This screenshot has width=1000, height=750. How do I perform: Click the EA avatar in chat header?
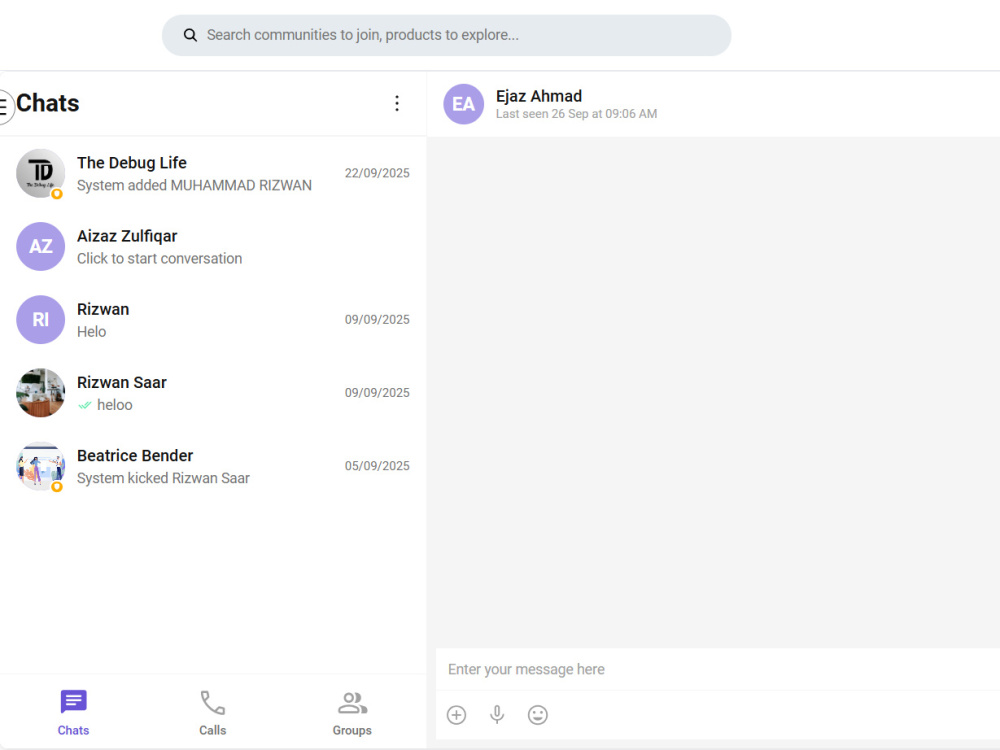coord(464,104)
